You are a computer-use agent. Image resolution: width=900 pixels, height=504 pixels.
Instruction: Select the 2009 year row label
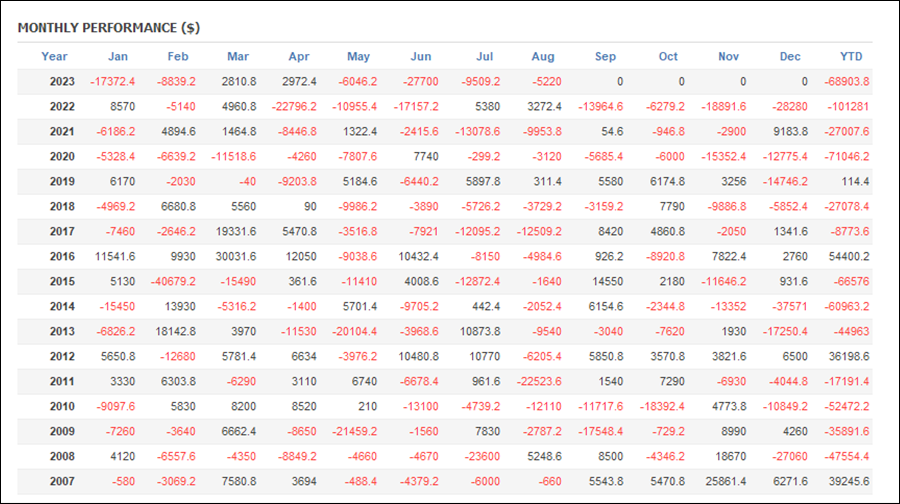point(62,431)
